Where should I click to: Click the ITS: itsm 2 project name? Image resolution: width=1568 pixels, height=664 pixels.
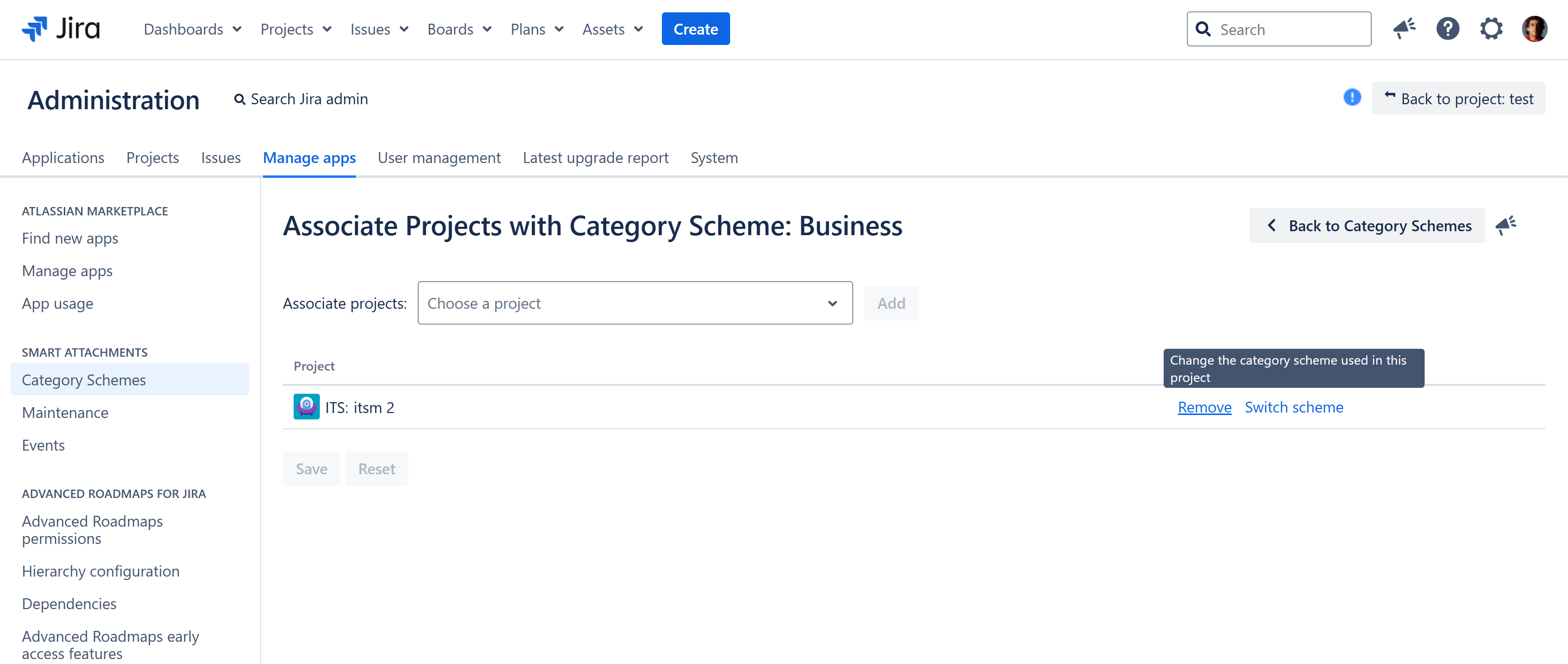359,408
